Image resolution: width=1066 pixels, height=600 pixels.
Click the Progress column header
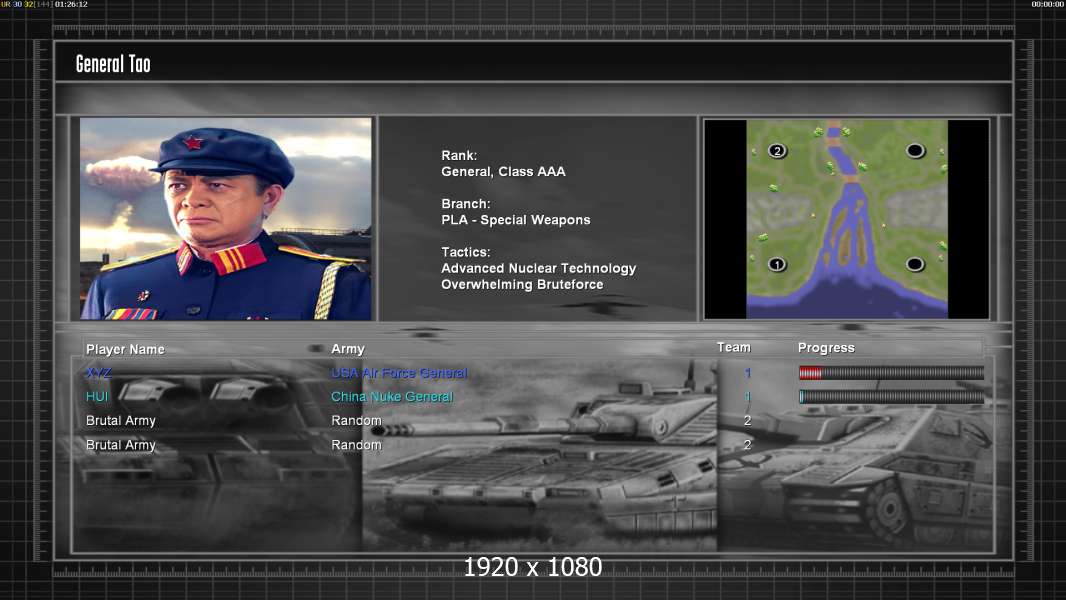(826, 348)
